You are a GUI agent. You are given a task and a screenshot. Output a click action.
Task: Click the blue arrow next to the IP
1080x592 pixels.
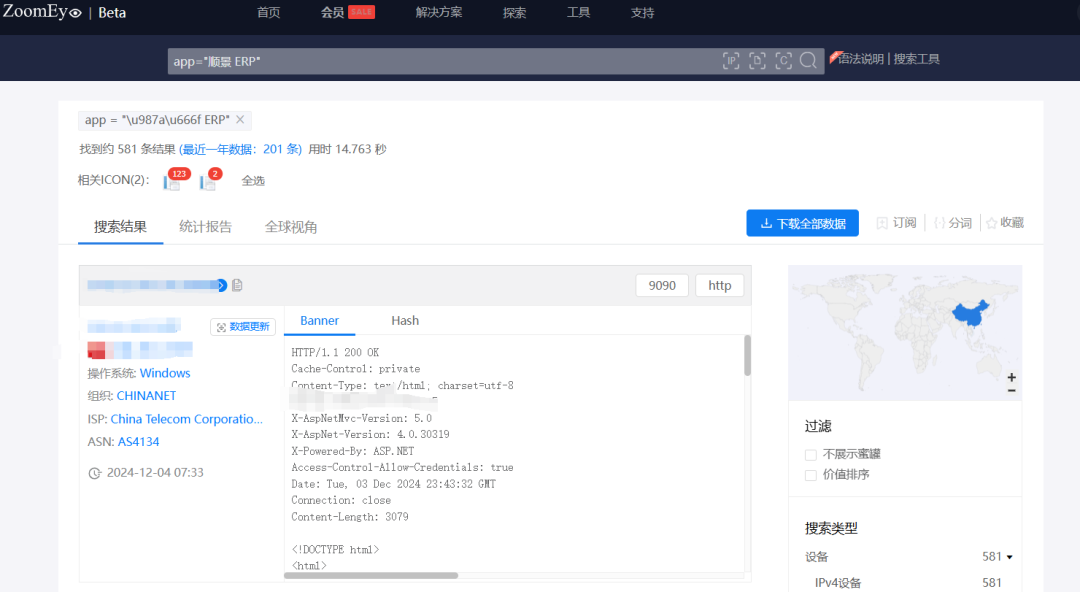(x=221, y=285)
